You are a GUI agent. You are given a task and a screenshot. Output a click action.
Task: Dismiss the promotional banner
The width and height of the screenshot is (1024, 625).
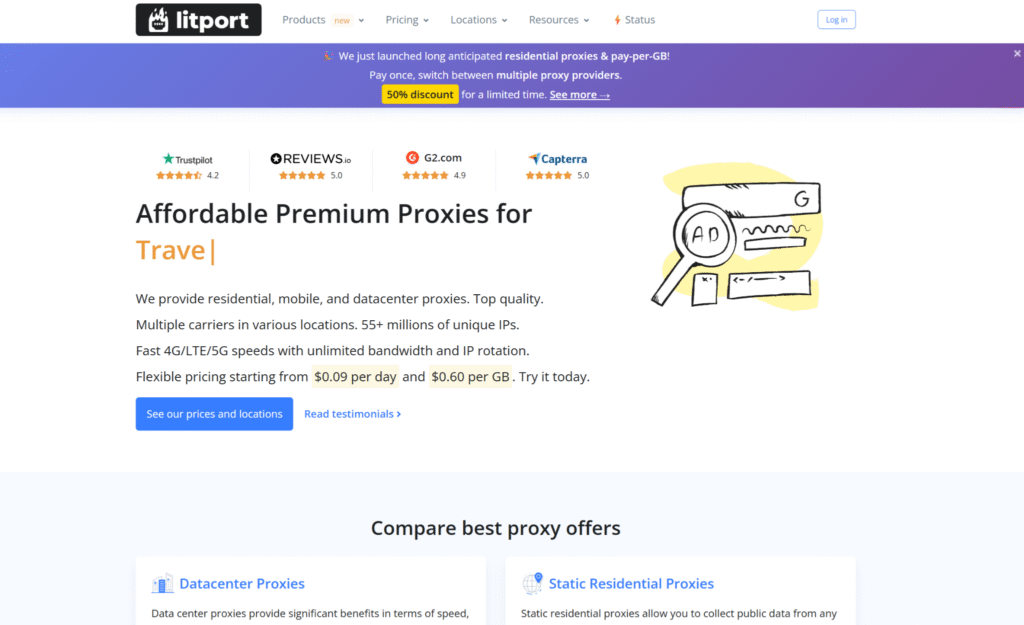tap(1017, 54)
